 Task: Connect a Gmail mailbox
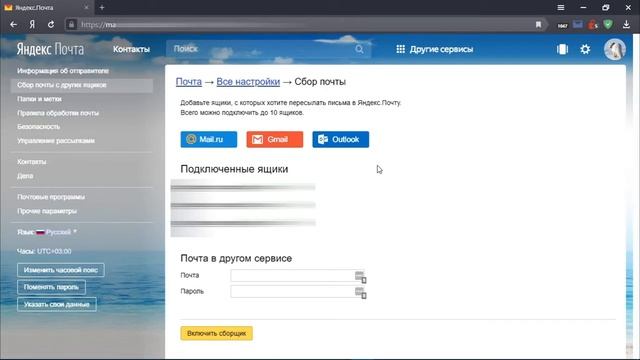pyautogui.click(x=275, y=139)
